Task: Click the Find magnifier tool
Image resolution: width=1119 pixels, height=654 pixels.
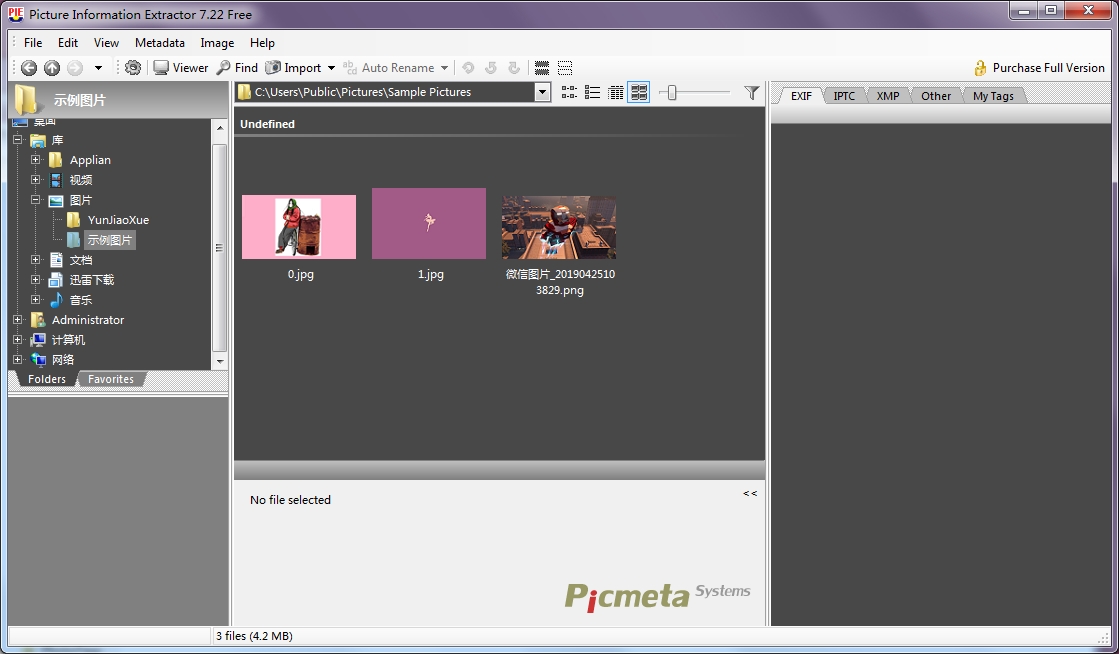Action: (x=237, y=68)
